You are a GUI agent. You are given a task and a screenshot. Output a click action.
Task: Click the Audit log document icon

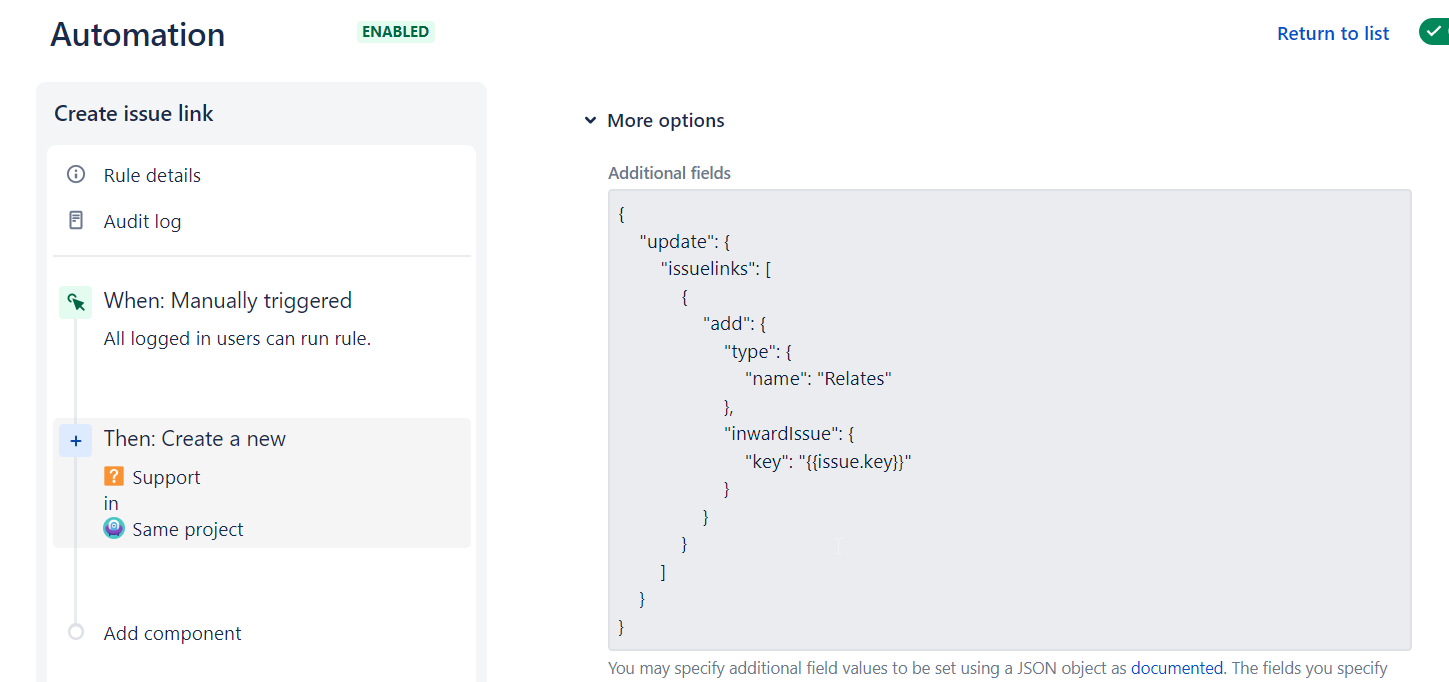pos(75,220)
